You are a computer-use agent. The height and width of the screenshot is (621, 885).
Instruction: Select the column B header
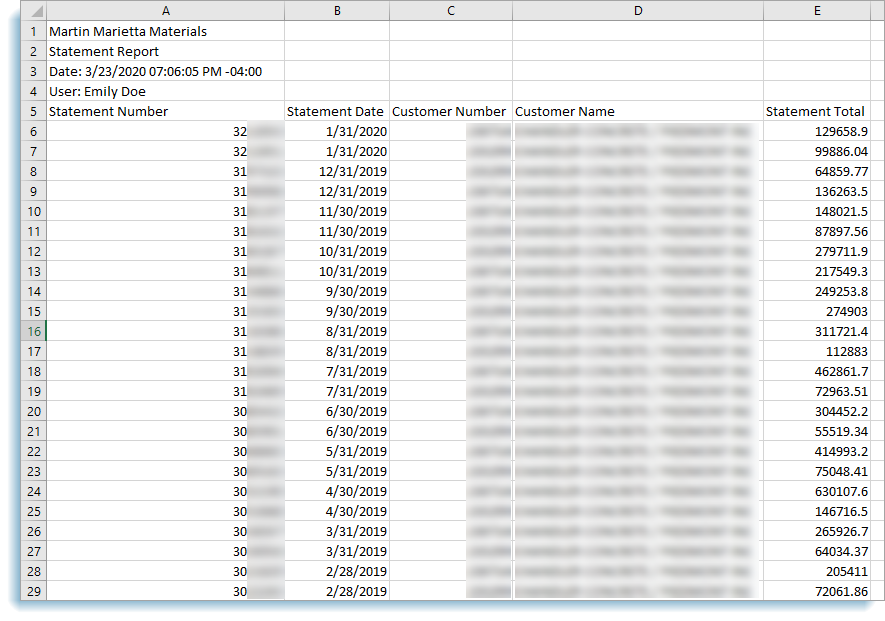coord(337,11)
